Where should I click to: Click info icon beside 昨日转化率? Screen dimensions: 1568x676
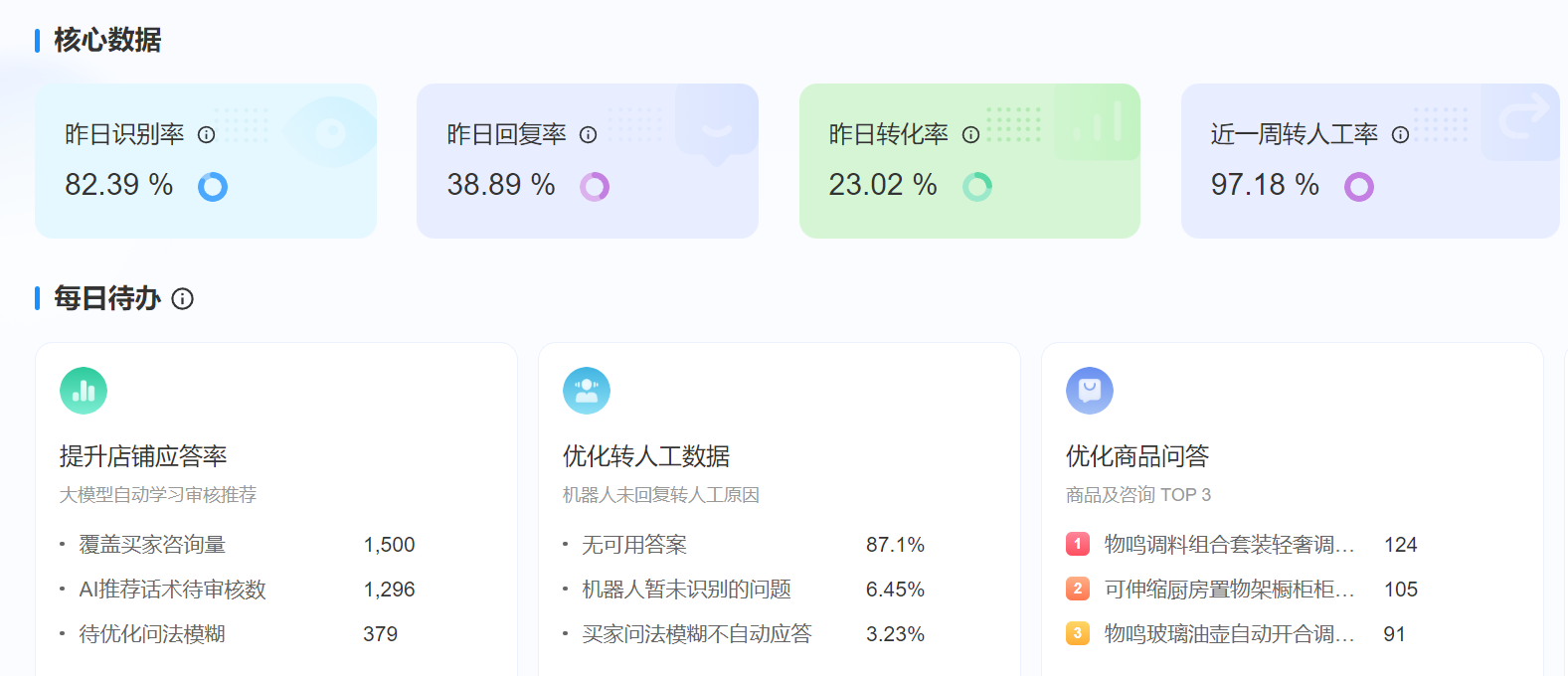[970, 135]
